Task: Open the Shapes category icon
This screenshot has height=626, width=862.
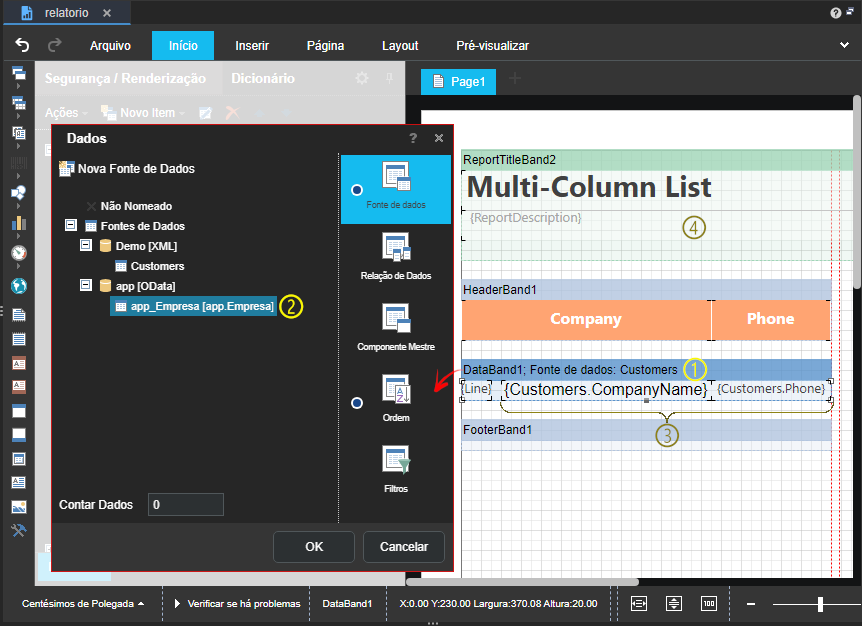Action: pyautogui.click(x=19, y=193)
